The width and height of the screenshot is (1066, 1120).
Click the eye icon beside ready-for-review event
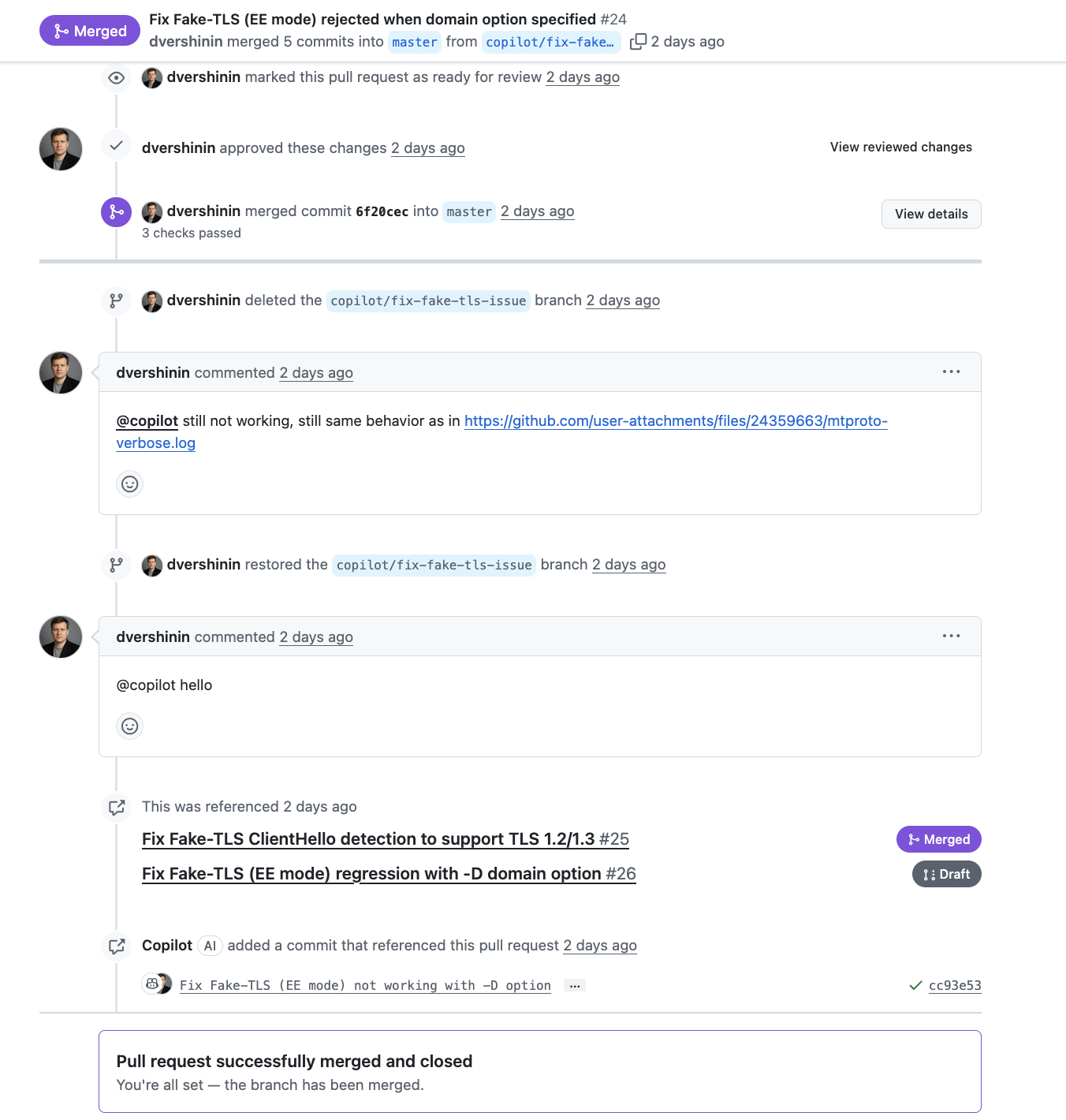(116, 77)
